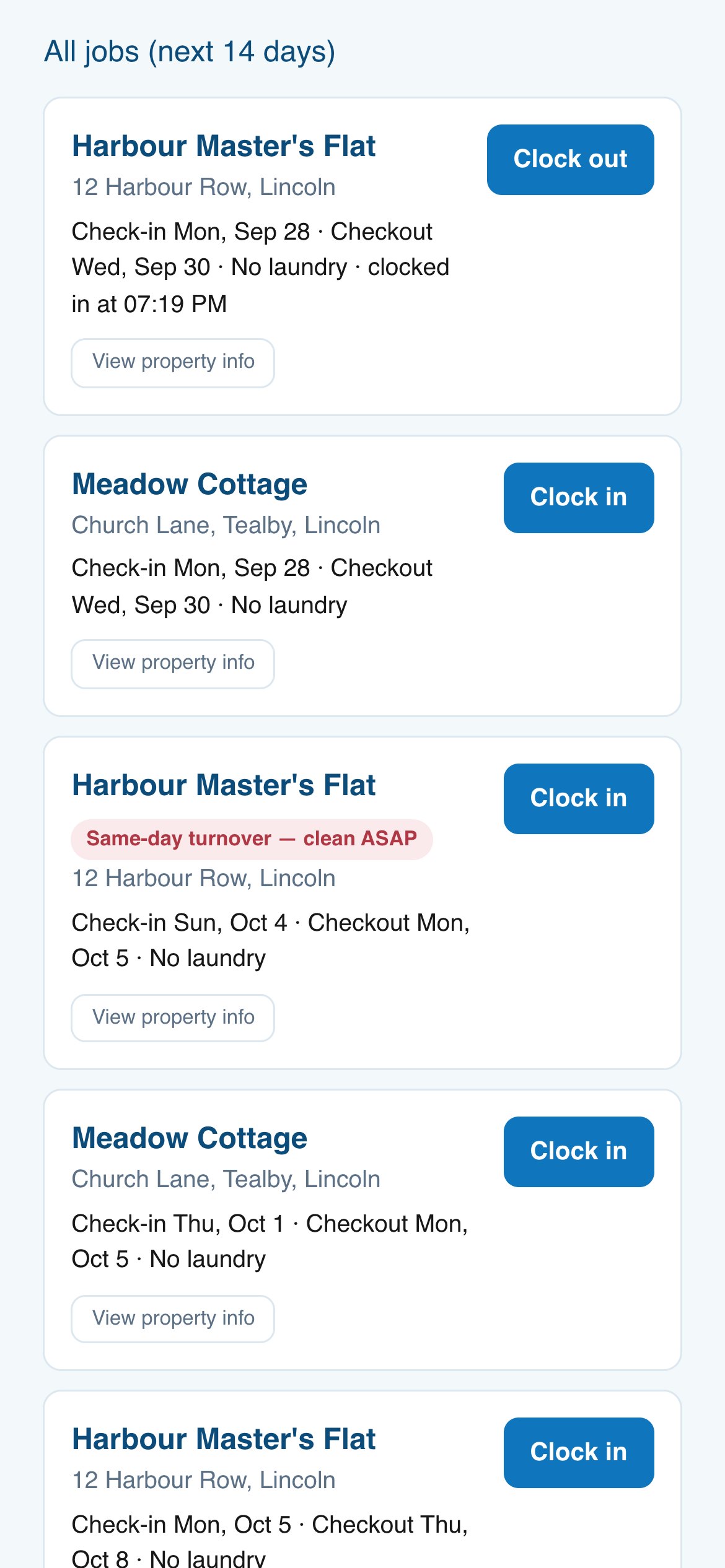View property info for Meadow Cottage Sep 28 job
Viewport: 725px width, 1568px height.
(173, 664)
